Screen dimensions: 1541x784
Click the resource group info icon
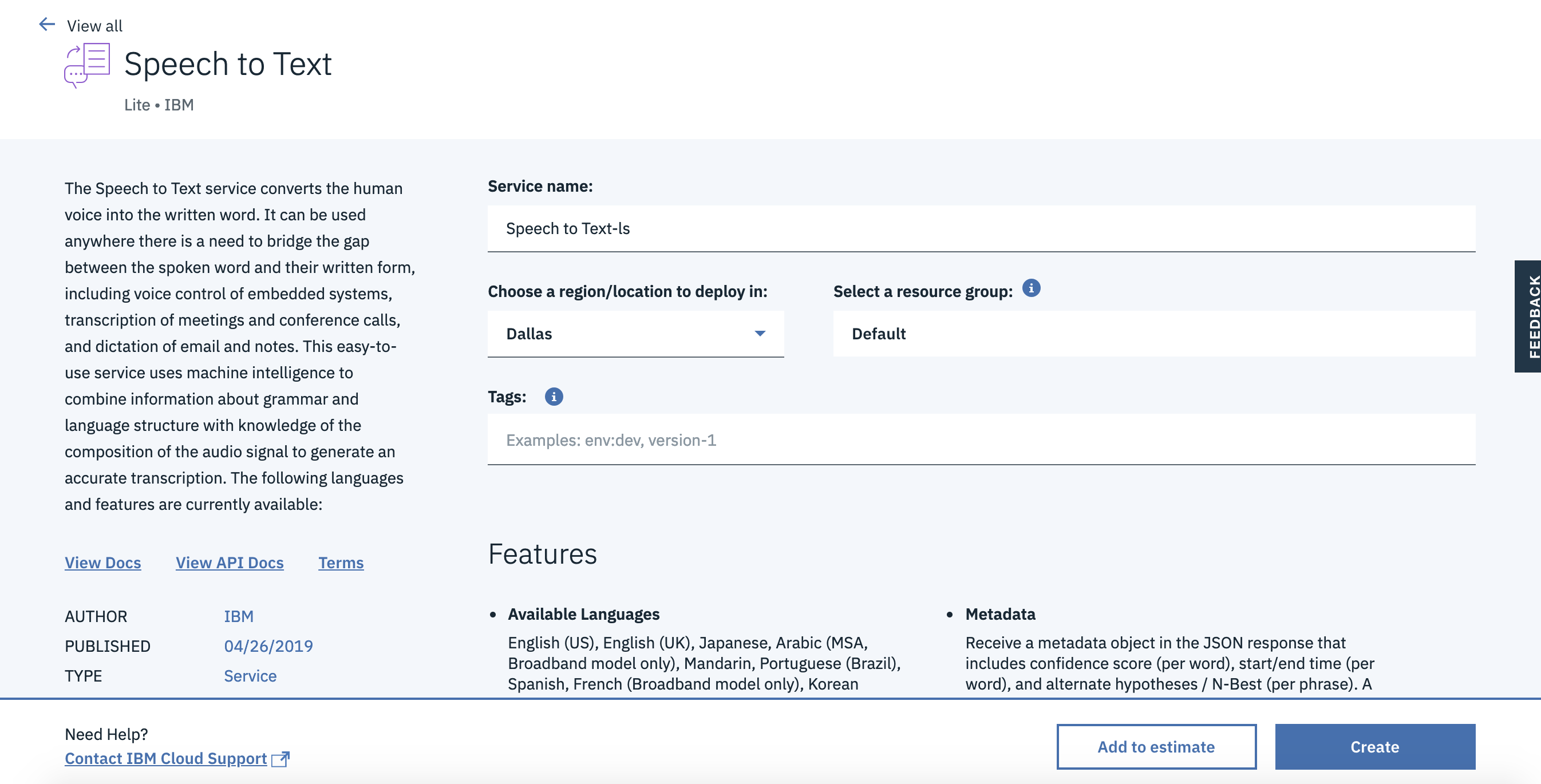coord(1031,289)
